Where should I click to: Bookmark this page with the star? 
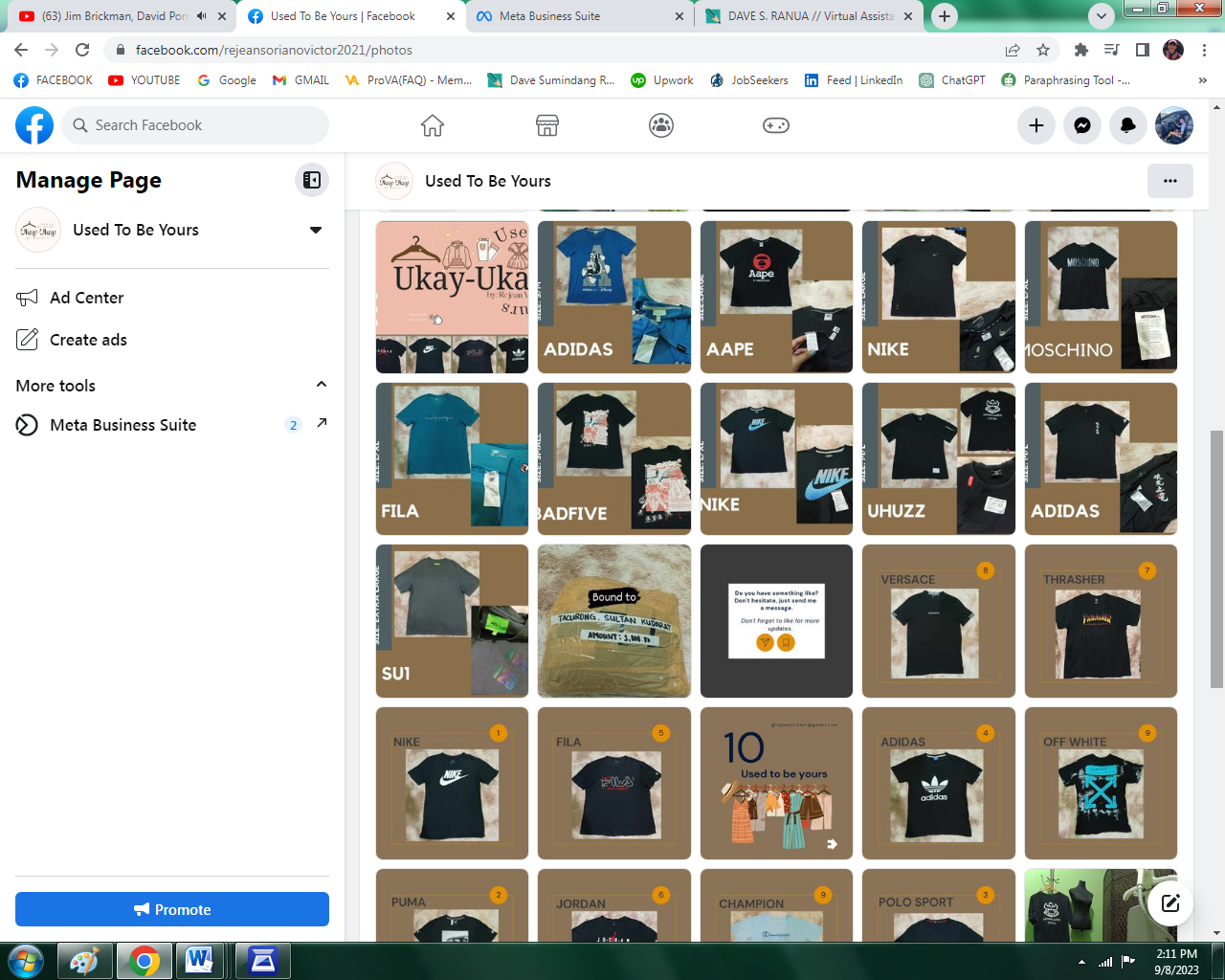point(1043,50)
